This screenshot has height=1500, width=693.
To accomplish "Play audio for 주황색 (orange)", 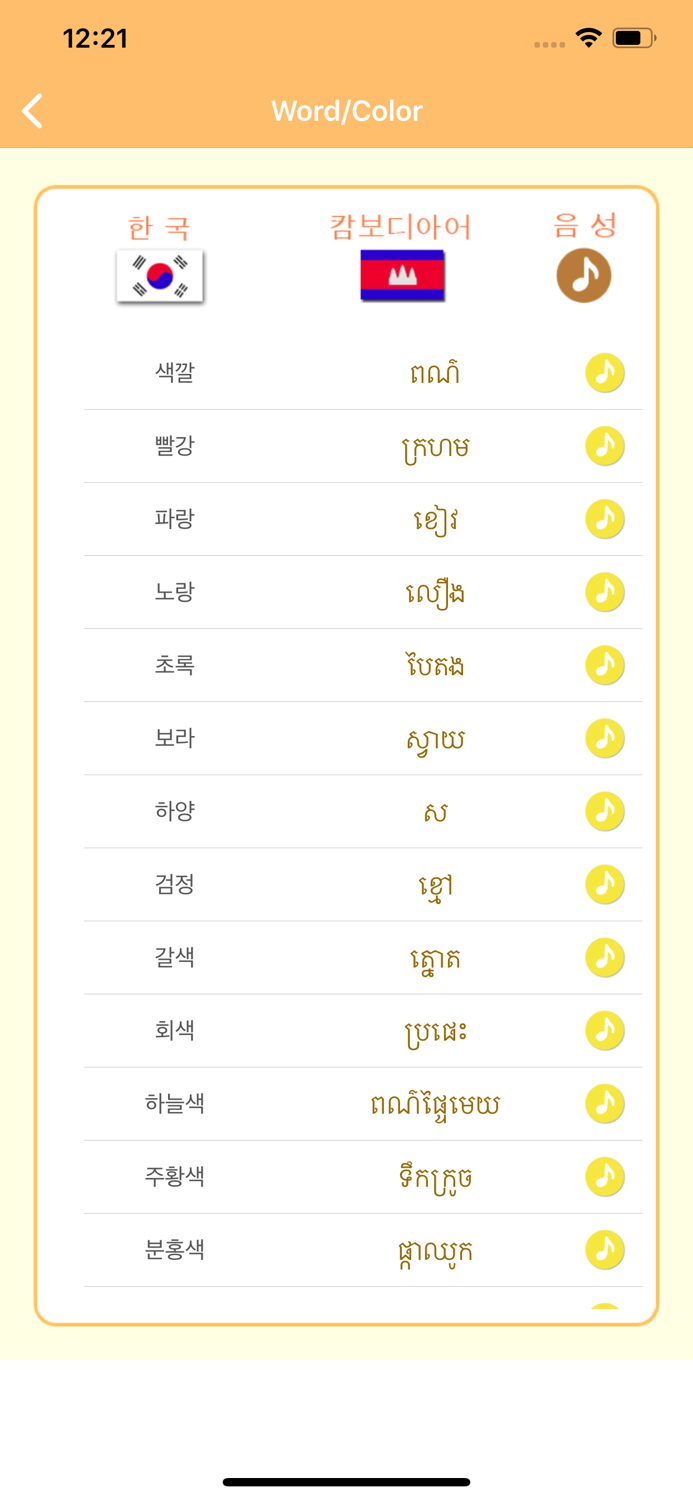I will tap(605, 1176).
